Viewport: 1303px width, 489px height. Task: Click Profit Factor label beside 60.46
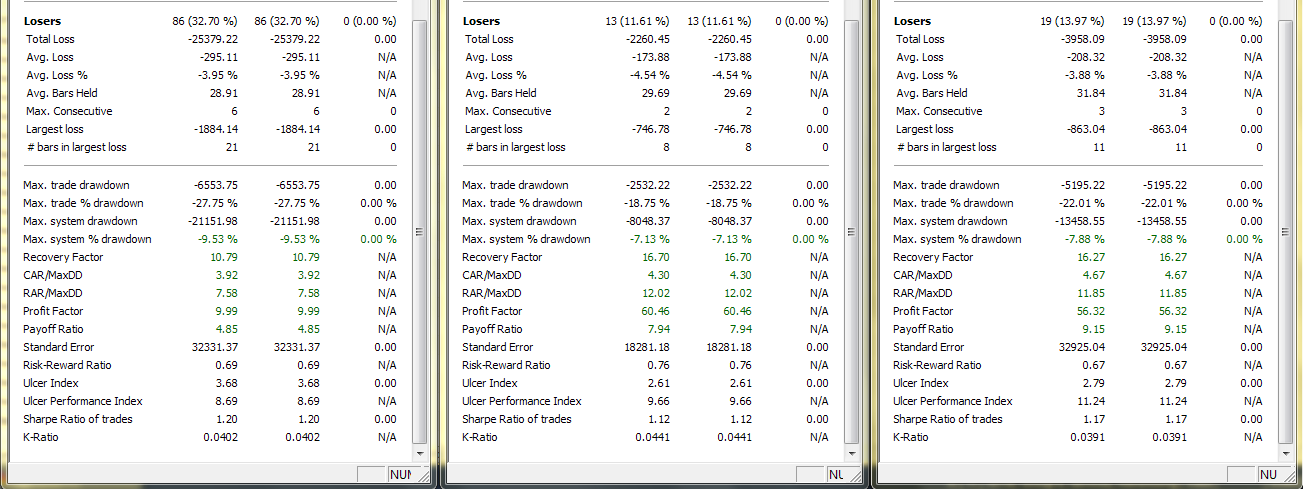click(492, 311)
